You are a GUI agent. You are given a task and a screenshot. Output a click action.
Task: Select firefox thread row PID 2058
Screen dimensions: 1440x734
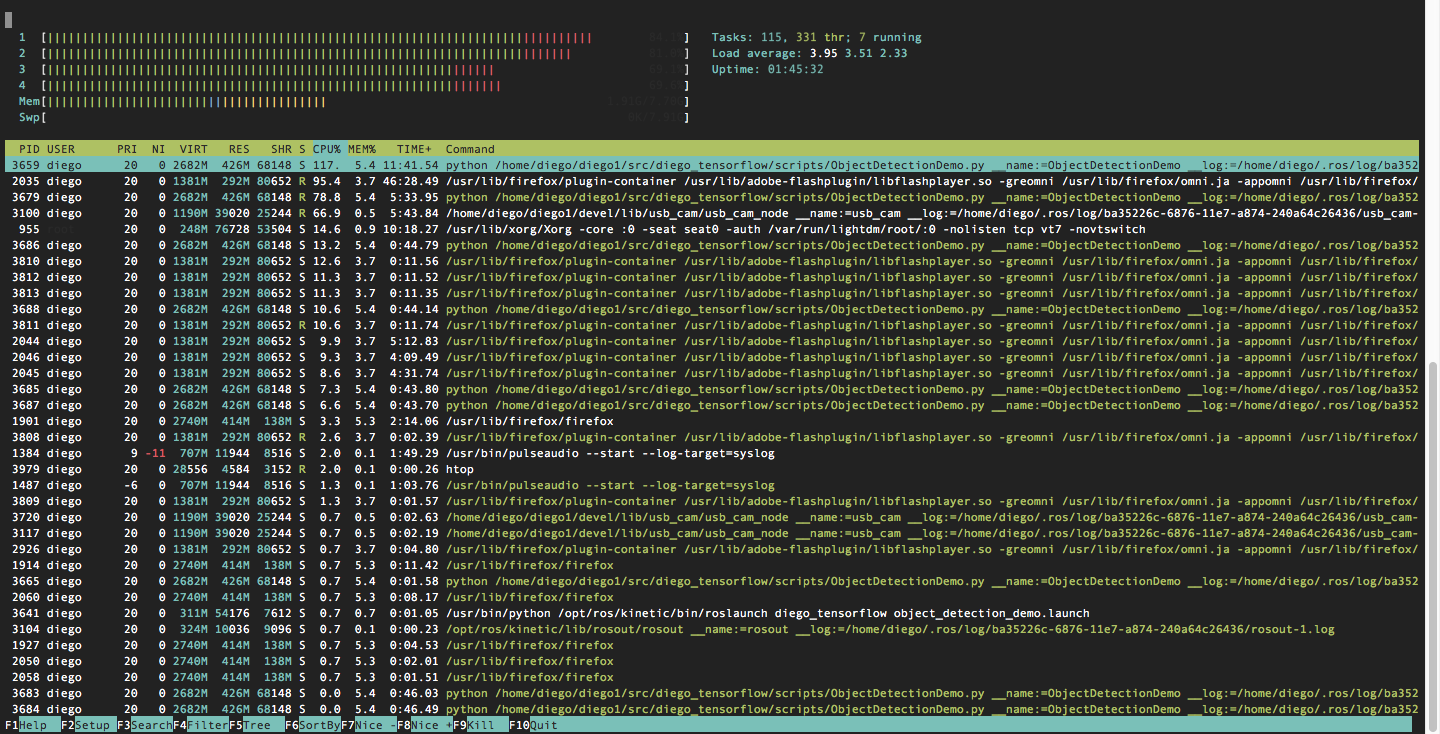[x=711, y=677]
